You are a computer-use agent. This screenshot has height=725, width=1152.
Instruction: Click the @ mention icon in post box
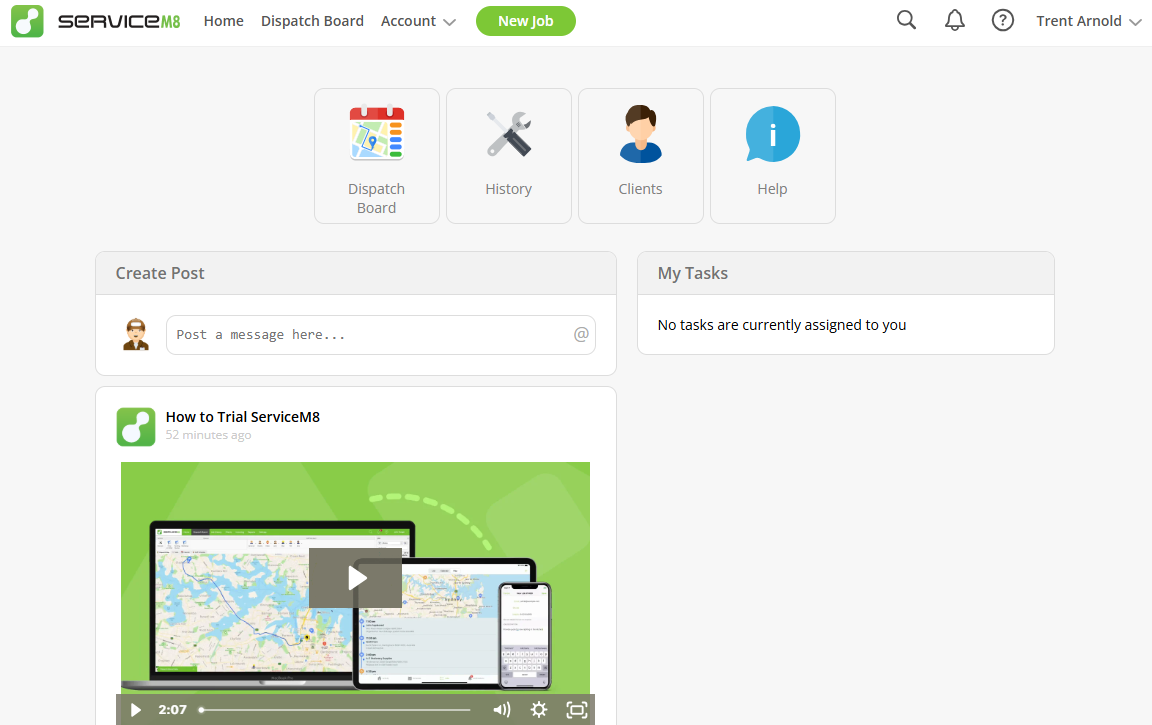click(581, 334)
